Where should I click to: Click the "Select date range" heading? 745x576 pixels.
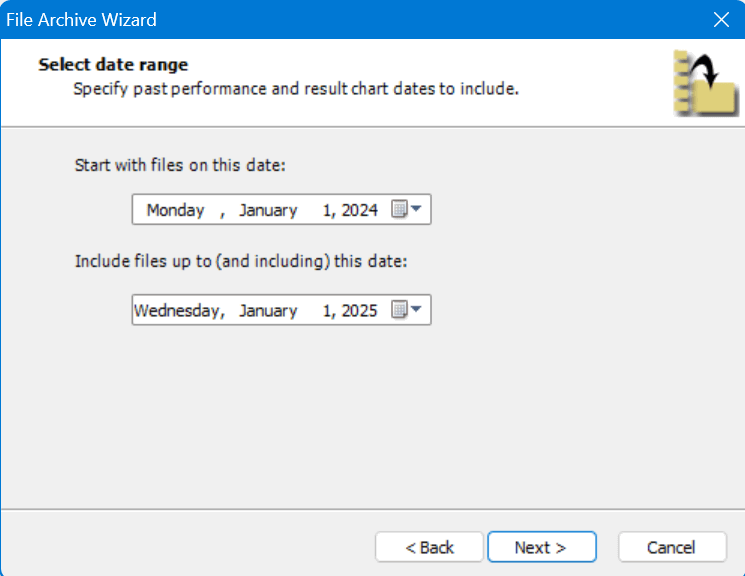113,65
